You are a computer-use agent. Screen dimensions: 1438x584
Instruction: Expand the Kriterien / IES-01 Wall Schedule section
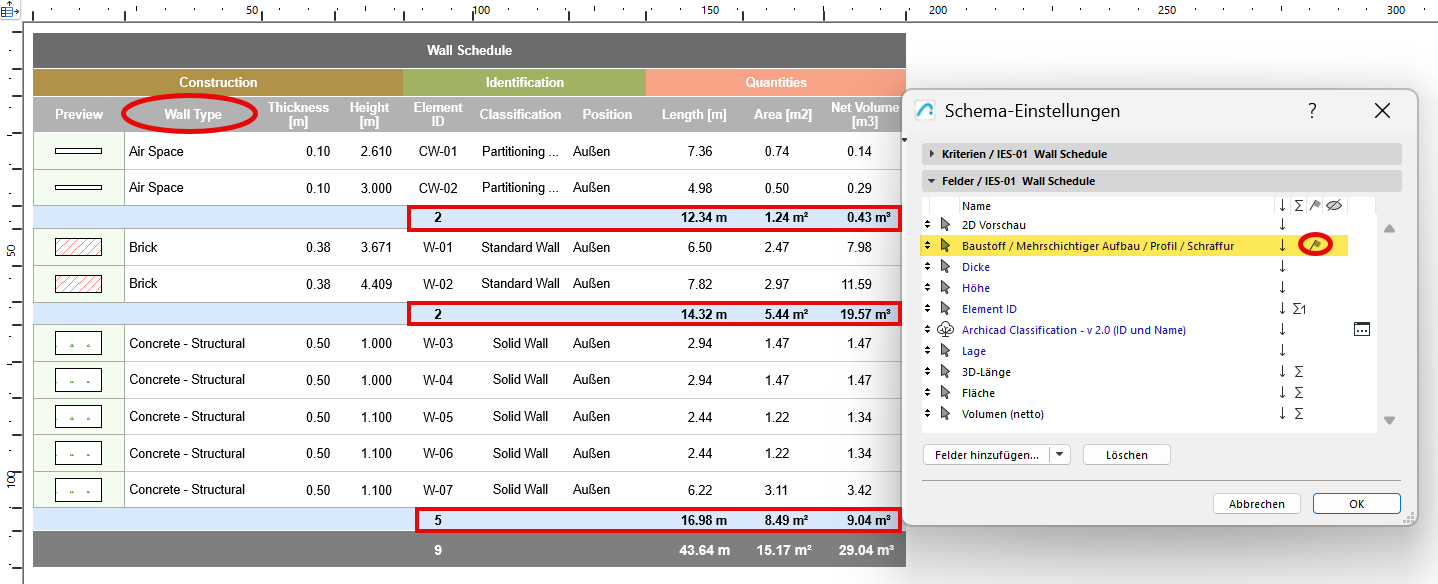(932, 154)
